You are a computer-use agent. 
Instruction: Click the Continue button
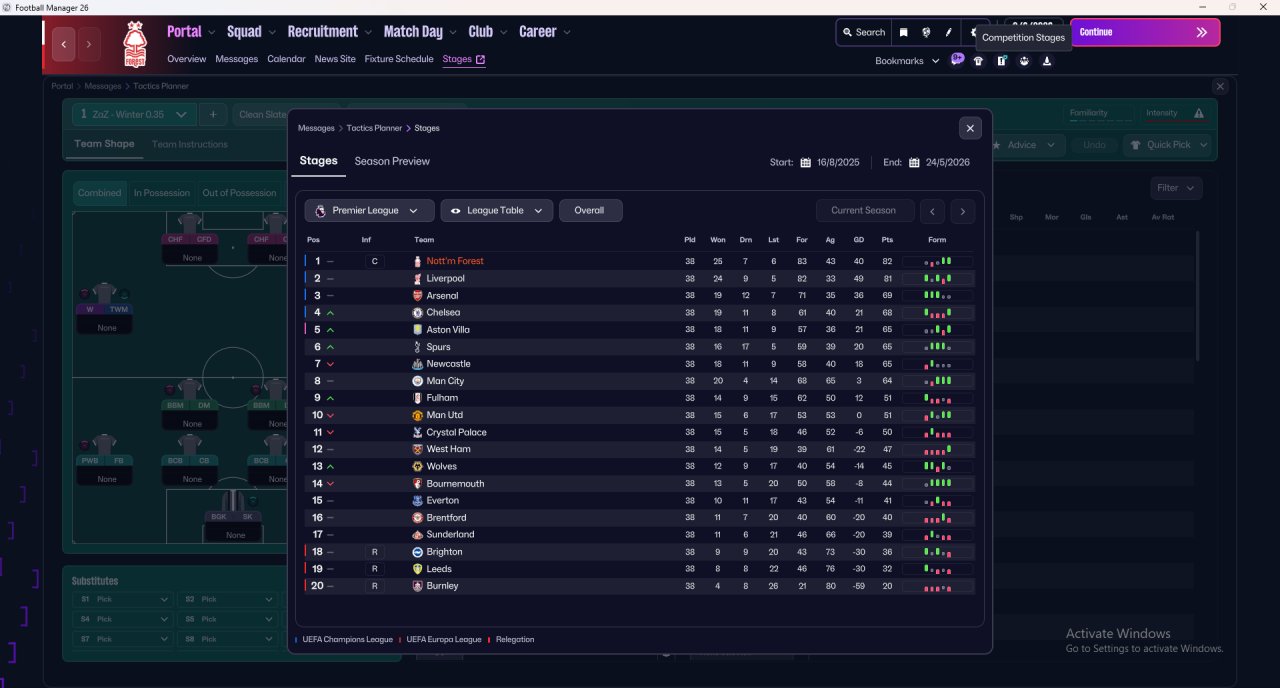(1145, 32)
